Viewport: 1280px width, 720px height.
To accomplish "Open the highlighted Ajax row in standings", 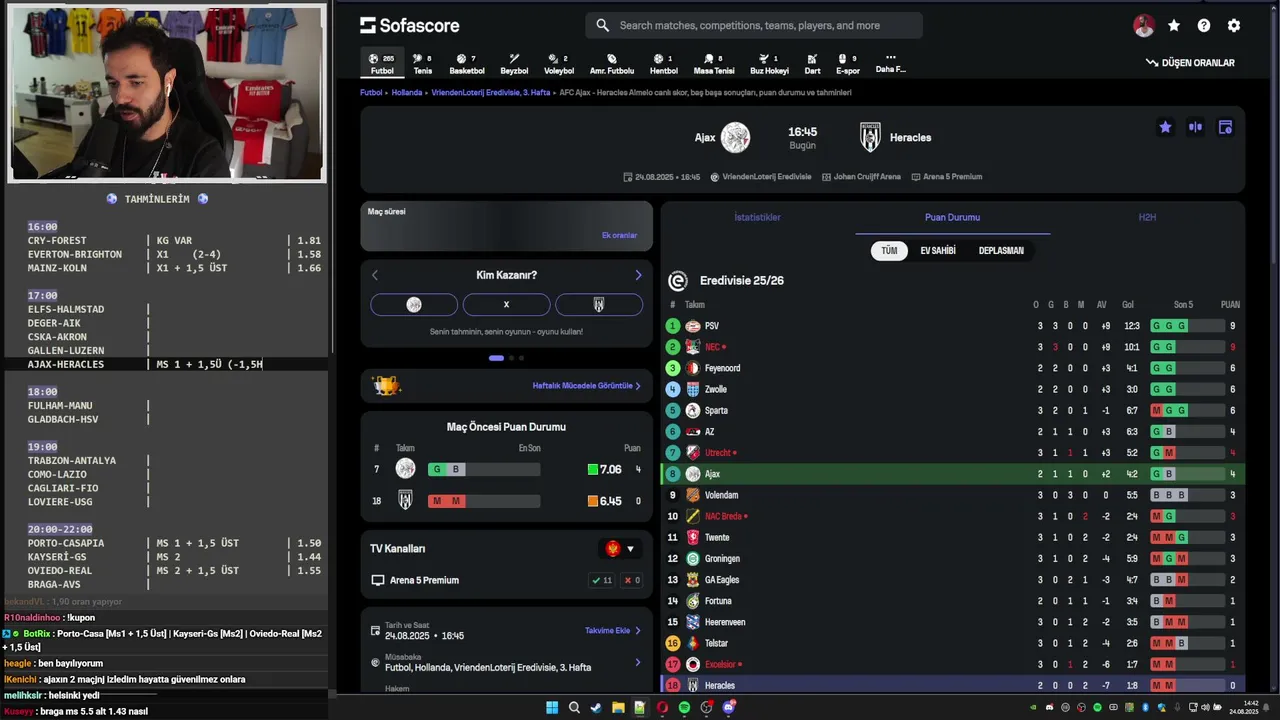I will point(952,474).
